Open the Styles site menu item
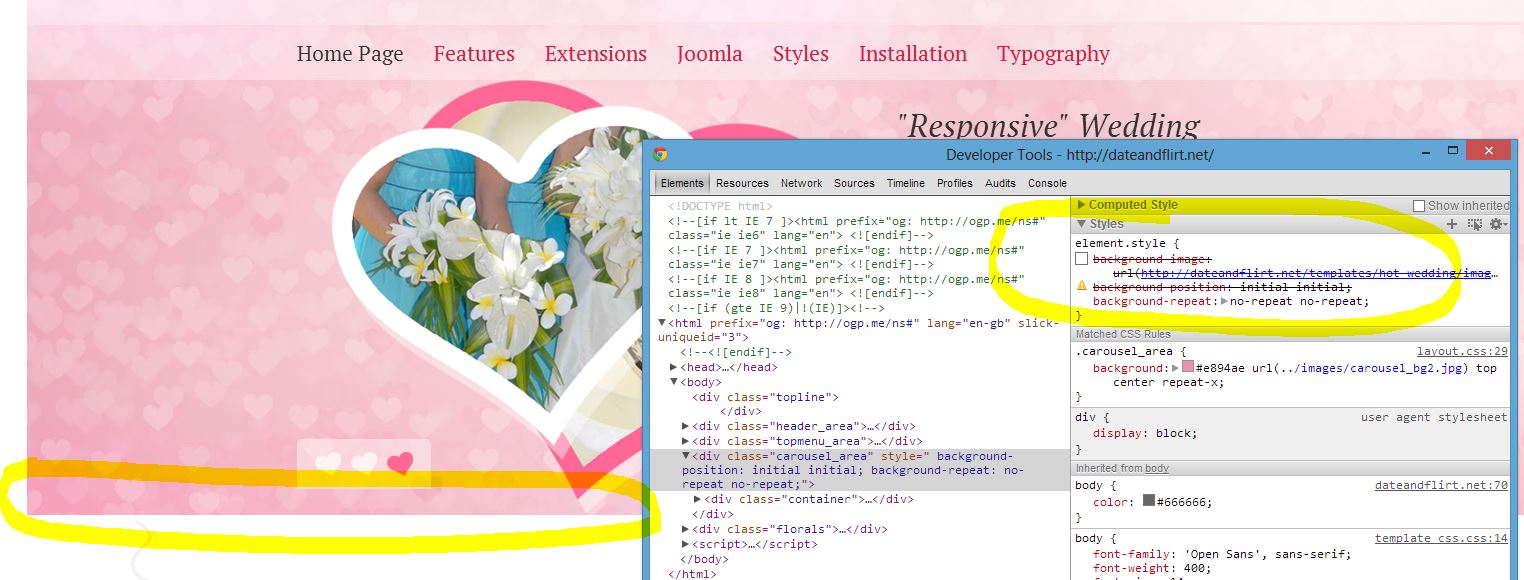Viewport: 1524px width, 580px height. click(x=801, y=54)
